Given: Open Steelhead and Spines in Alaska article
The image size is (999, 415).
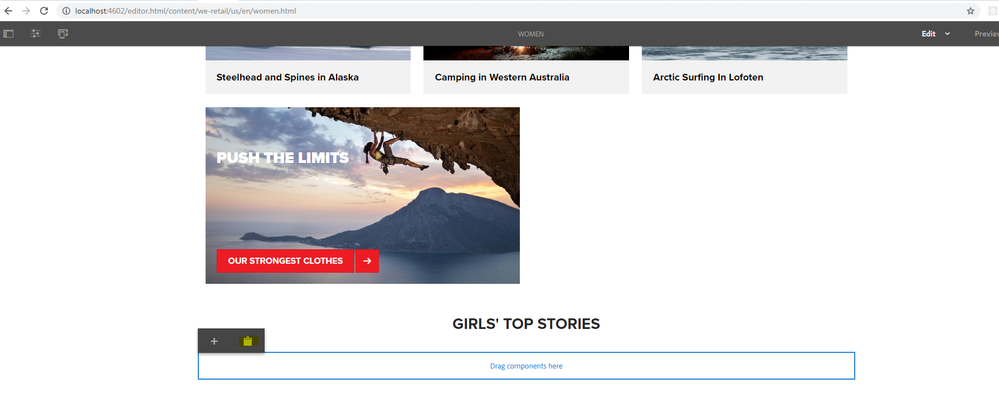Looking at the screenshot, I should tap(287, 77).
